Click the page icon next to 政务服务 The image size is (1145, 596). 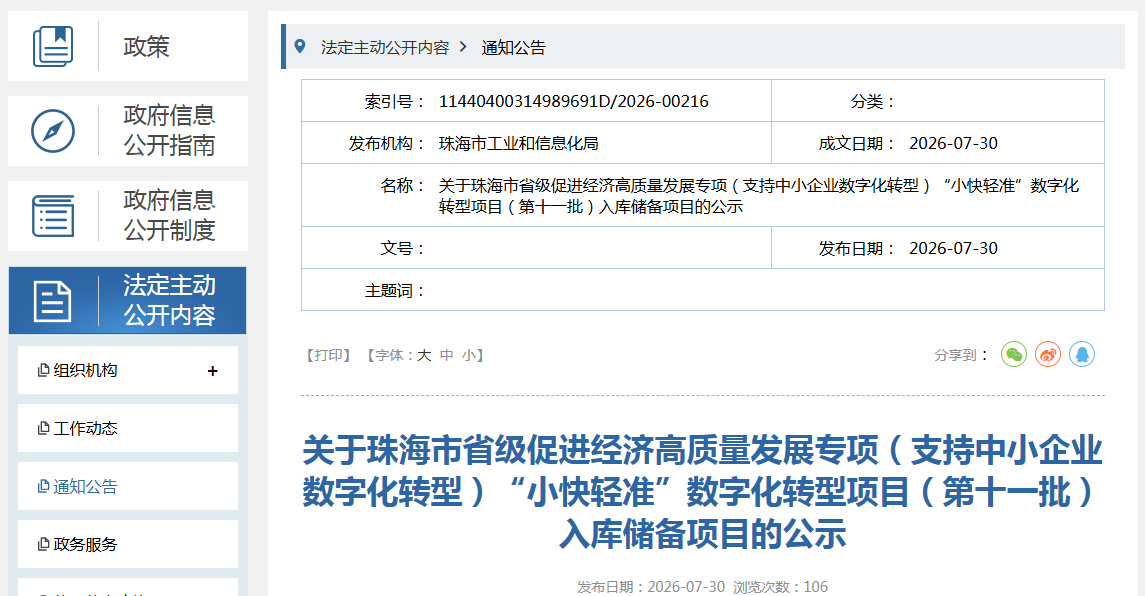[x=44, y=544]
